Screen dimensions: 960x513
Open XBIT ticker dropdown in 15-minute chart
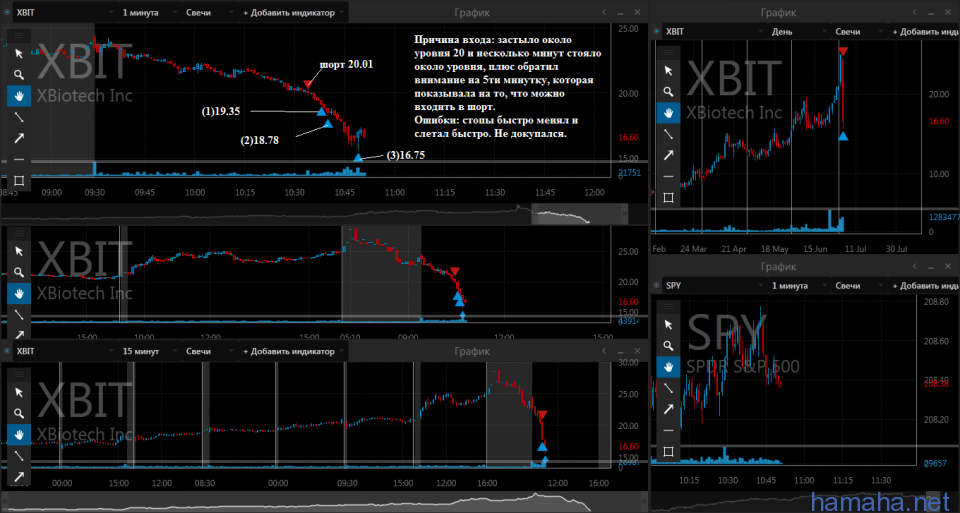click(64, 351)
